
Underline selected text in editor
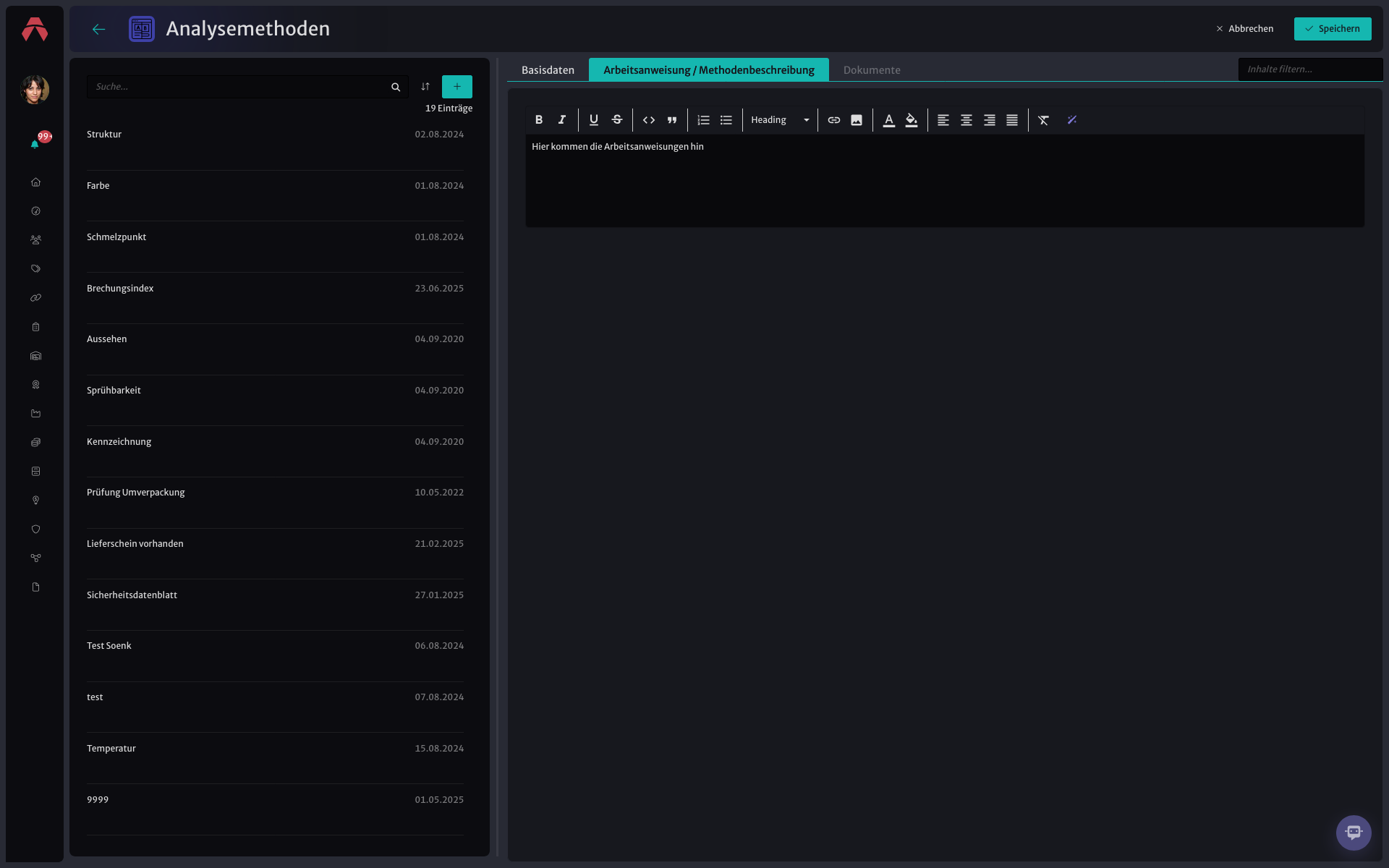point(594,120)
